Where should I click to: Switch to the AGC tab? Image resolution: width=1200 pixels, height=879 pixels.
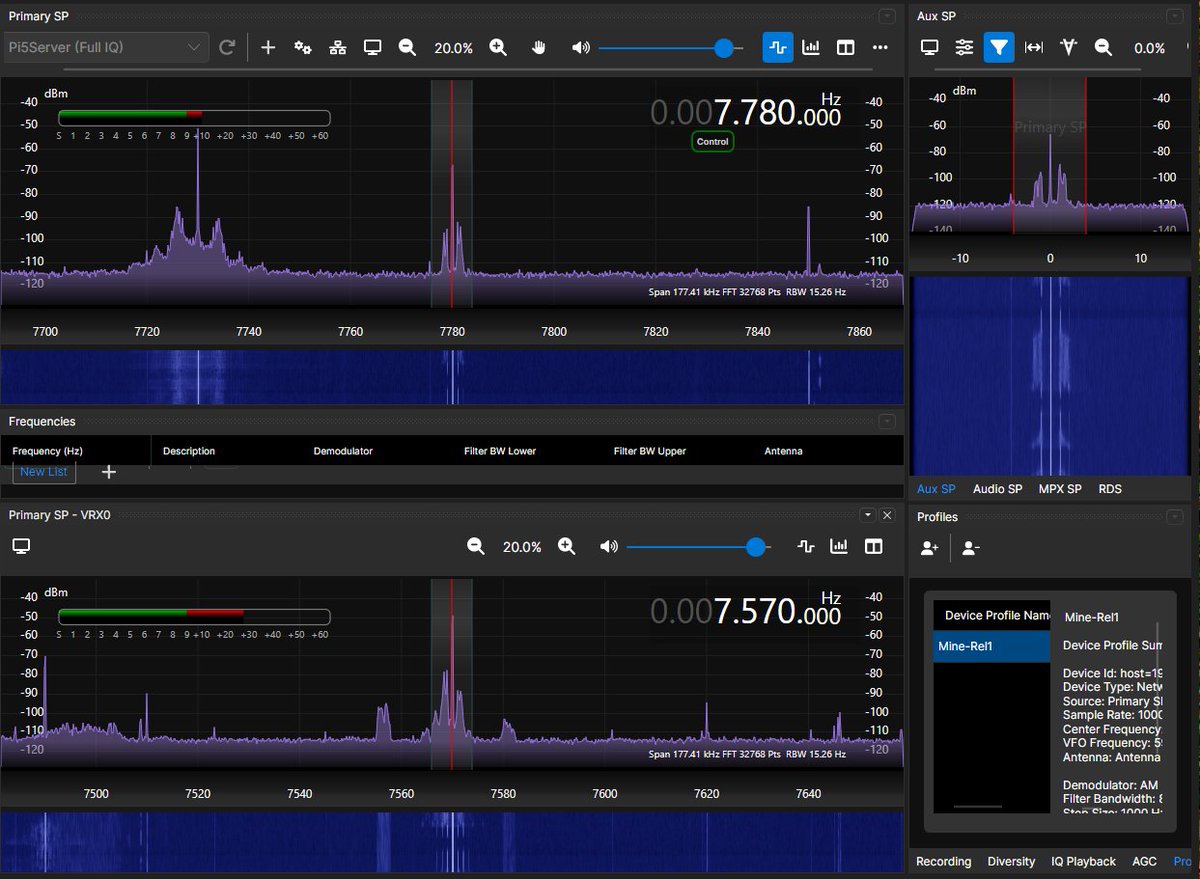1144,861
